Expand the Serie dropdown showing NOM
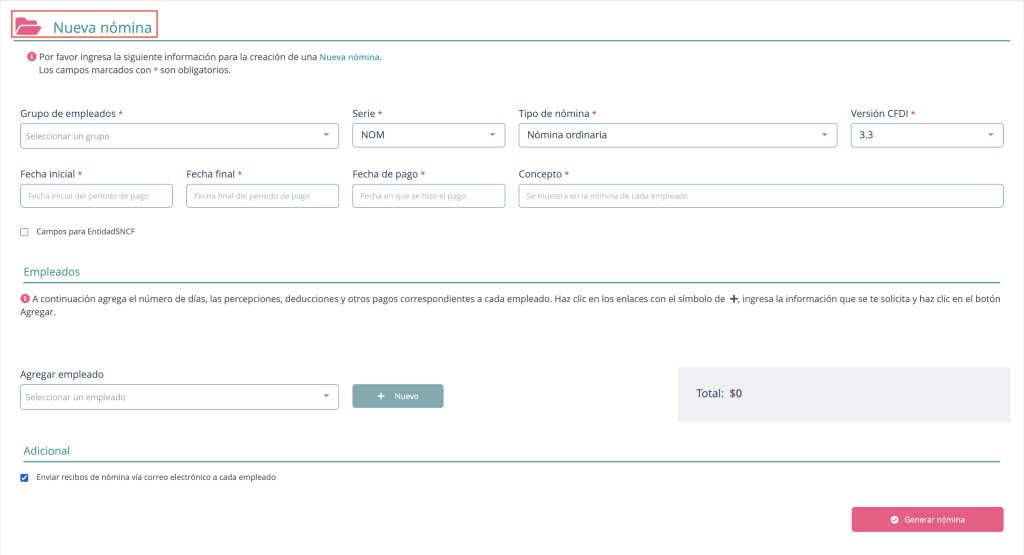The image size is (1024, 555). tap(429, 135)
